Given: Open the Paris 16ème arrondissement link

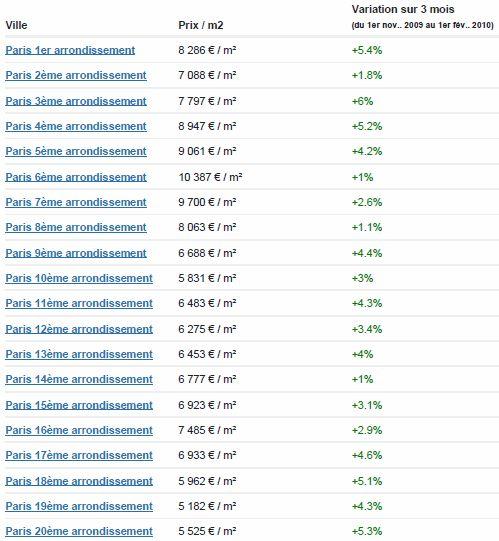Looking at the screenshot, I should [79, 430].
